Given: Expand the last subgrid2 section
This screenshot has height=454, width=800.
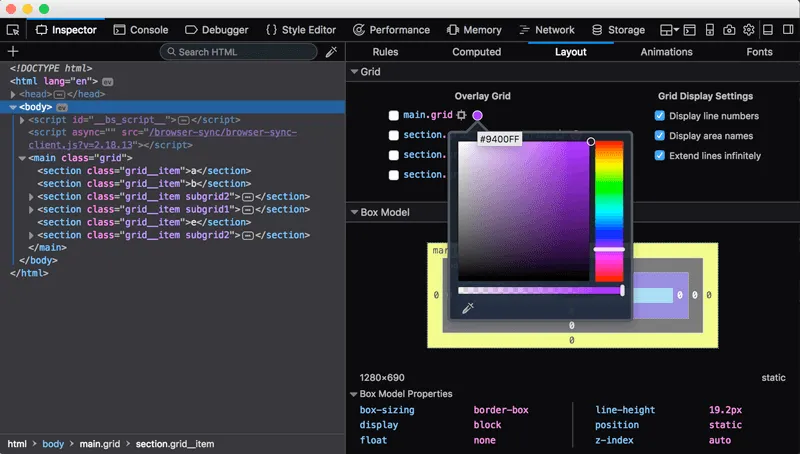Looking at the screenshot, I should point(31,235).
